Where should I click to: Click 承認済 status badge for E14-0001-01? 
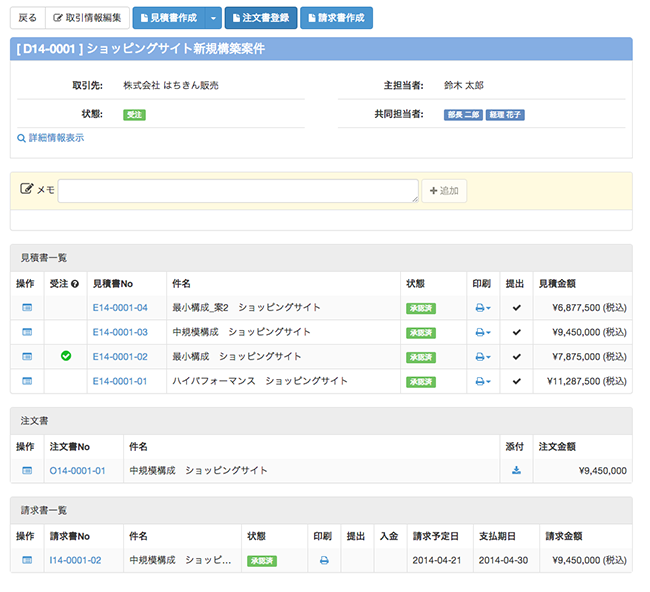pyautogui.click(x=421, y=382)
